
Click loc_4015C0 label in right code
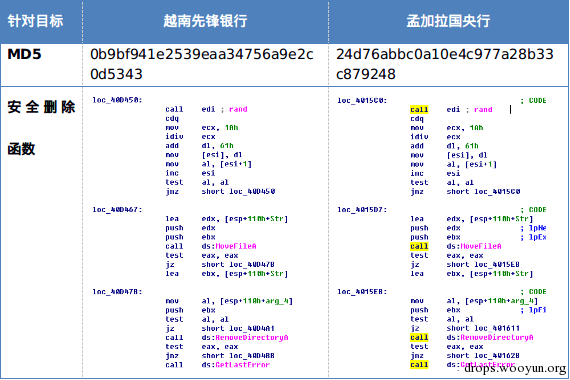pos(362,100)
